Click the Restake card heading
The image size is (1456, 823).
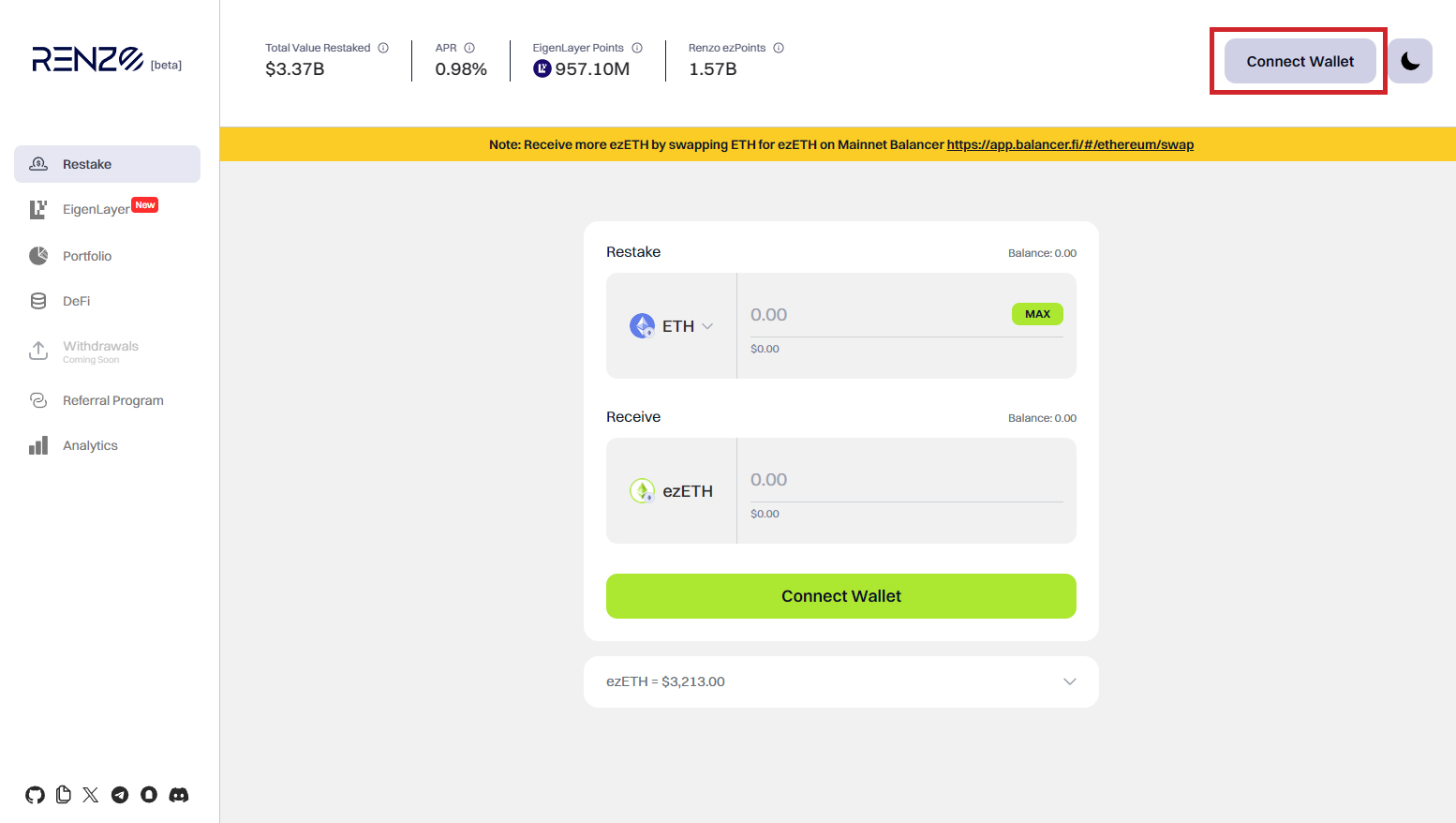[x=633, y=252]
